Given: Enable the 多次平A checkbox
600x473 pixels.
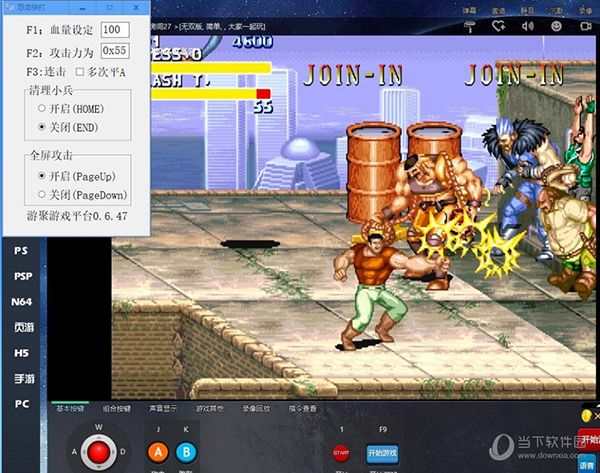Looking at the screenshot, I should tap(80, 72).
